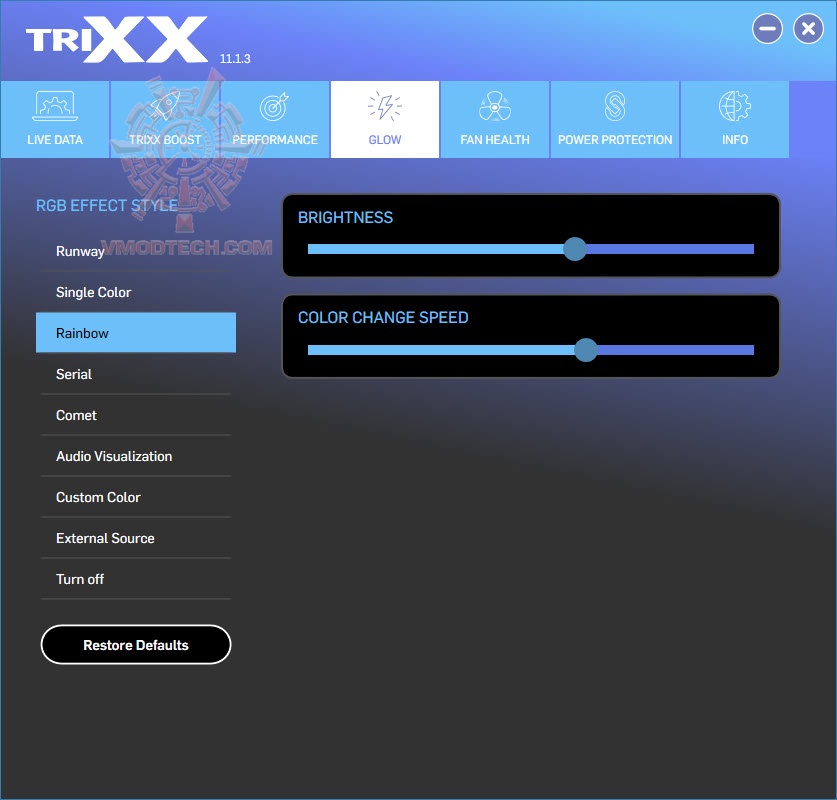Click the Info globe gear icon
837x800 pixels.
pos(735,106)
